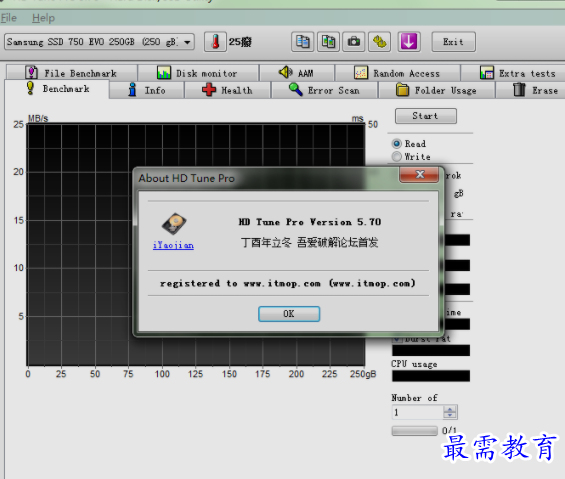This screenshot has height=479, width=565.
Task: Click the purple down-arrow icon
Action: pos(409,42)
